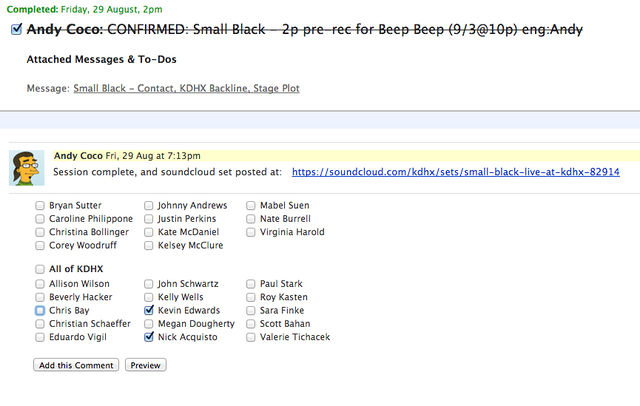Uncheck the completed to-do checkbox
The image size is (640, 406).
click(x=16, y=30)
